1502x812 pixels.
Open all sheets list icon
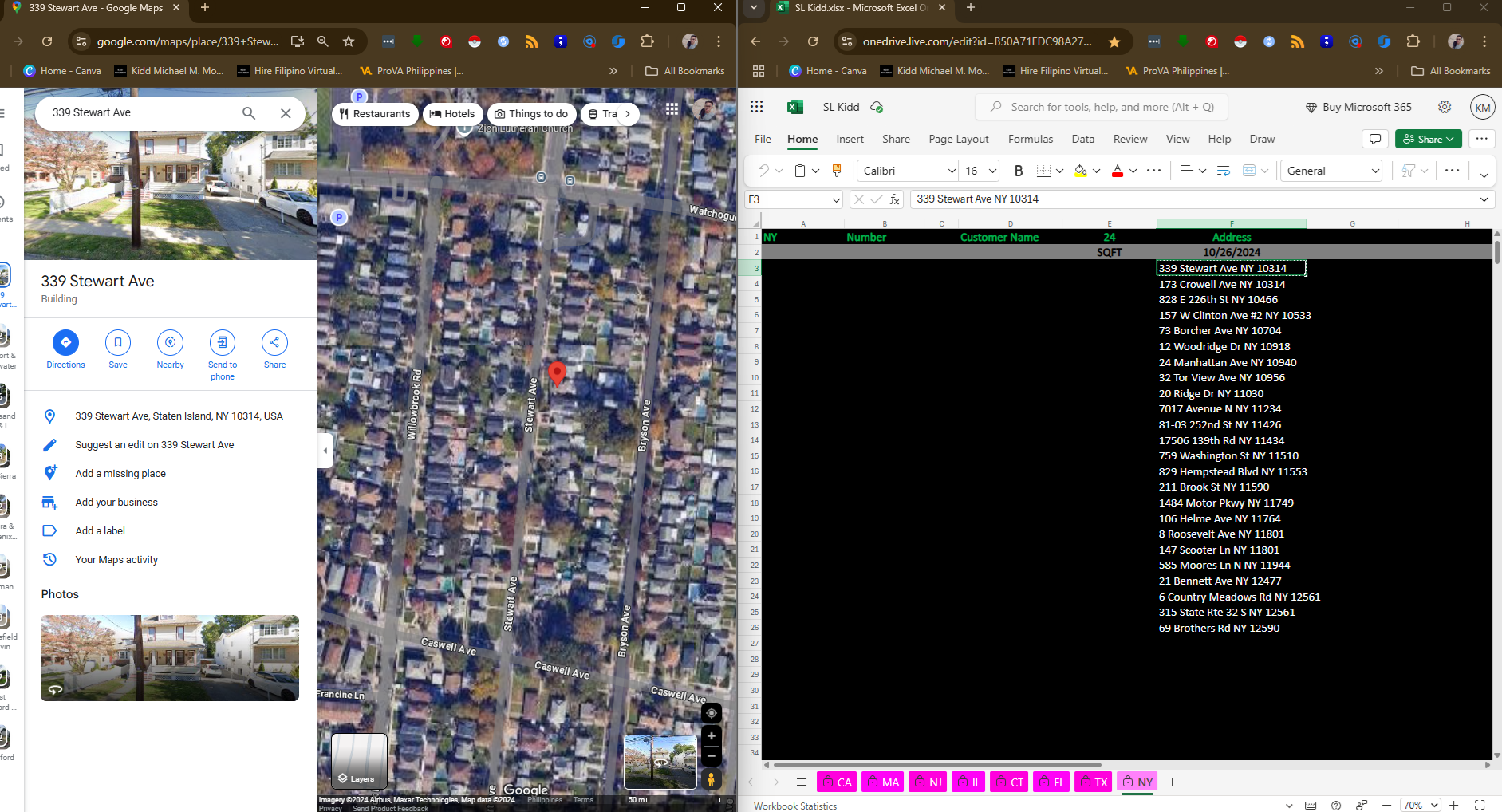tap(802, 782)
